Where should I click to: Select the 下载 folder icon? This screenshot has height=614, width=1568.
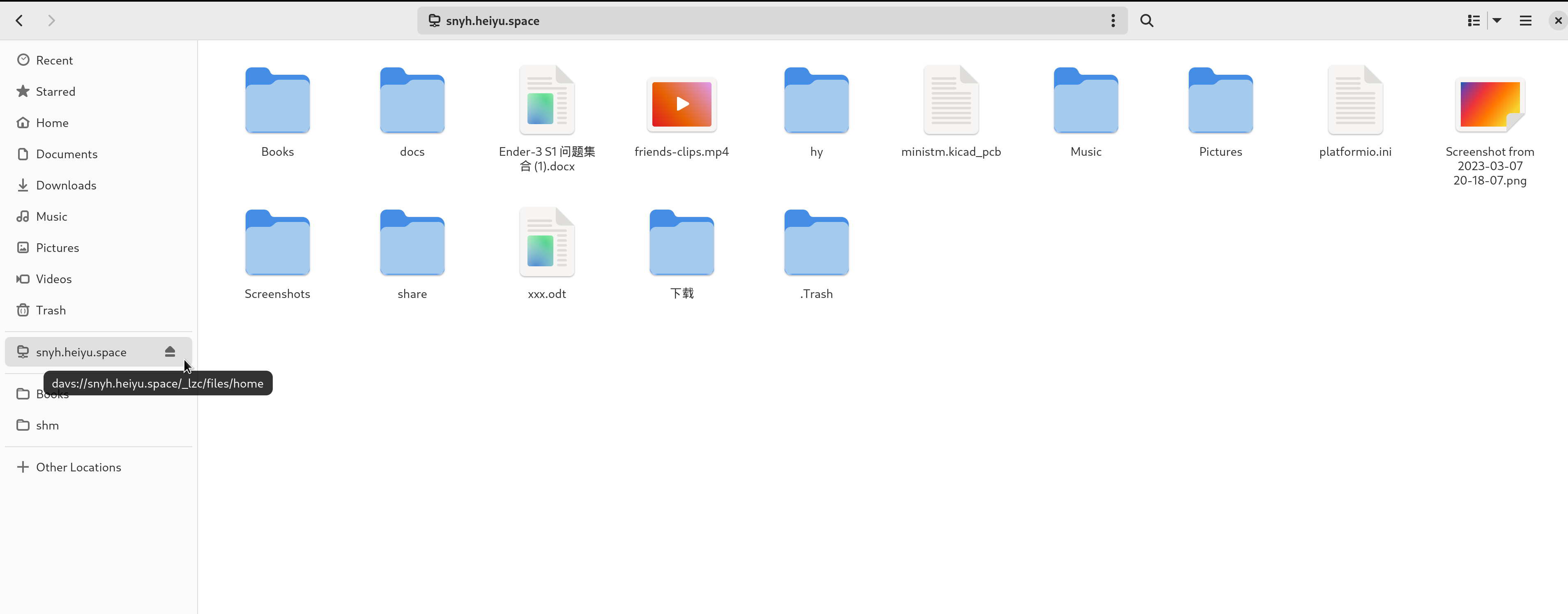[682, 243]
